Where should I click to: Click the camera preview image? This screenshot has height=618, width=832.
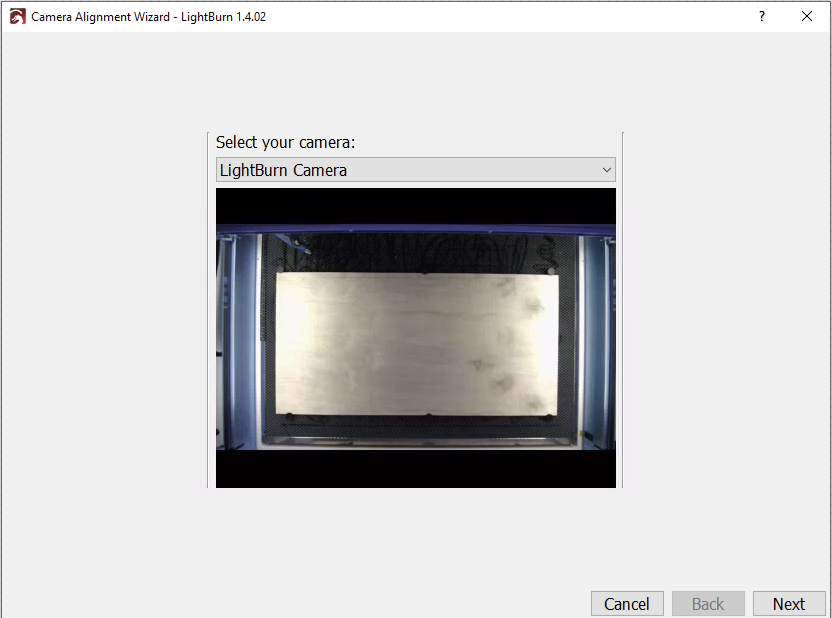click(x=415, y=338)
